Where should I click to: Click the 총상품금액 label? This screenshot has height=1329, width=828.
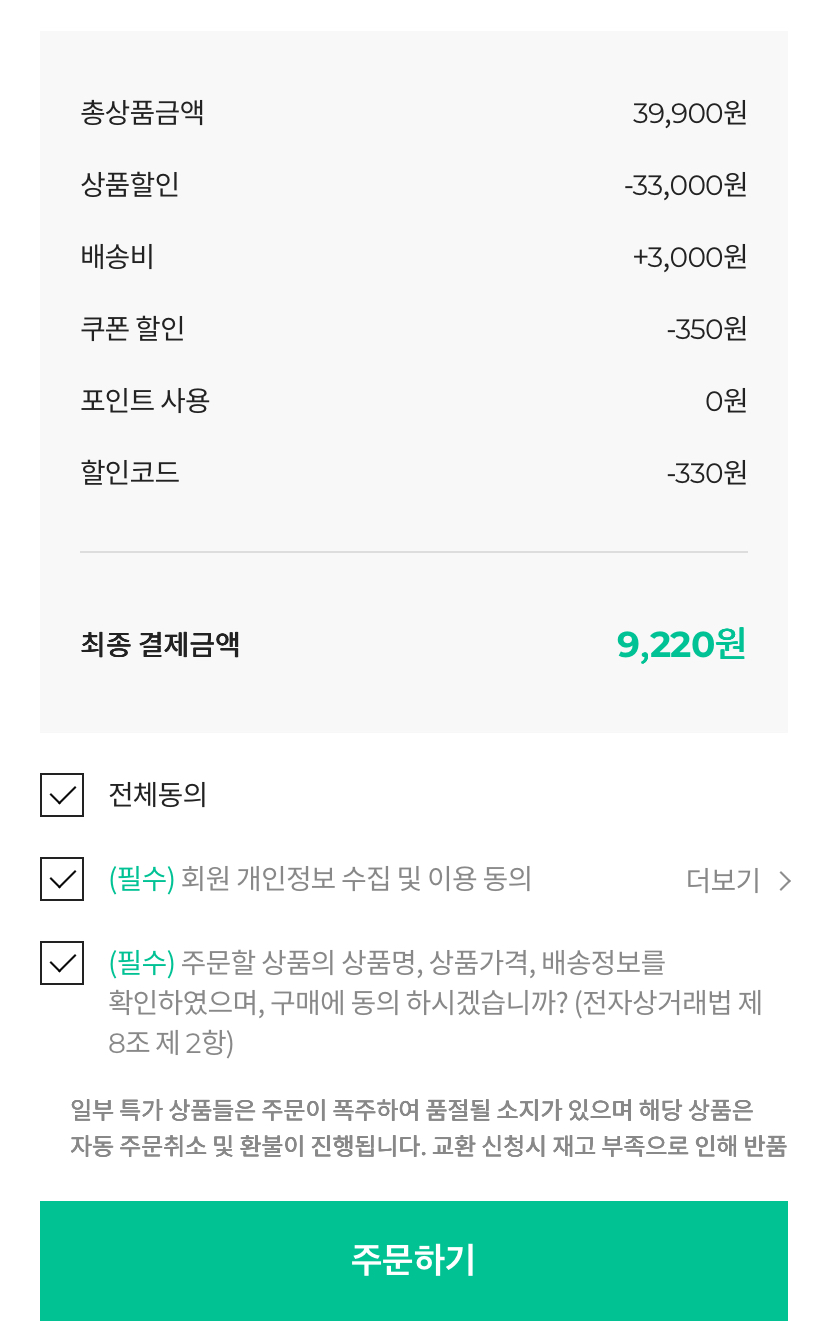[x=142, y=112]
